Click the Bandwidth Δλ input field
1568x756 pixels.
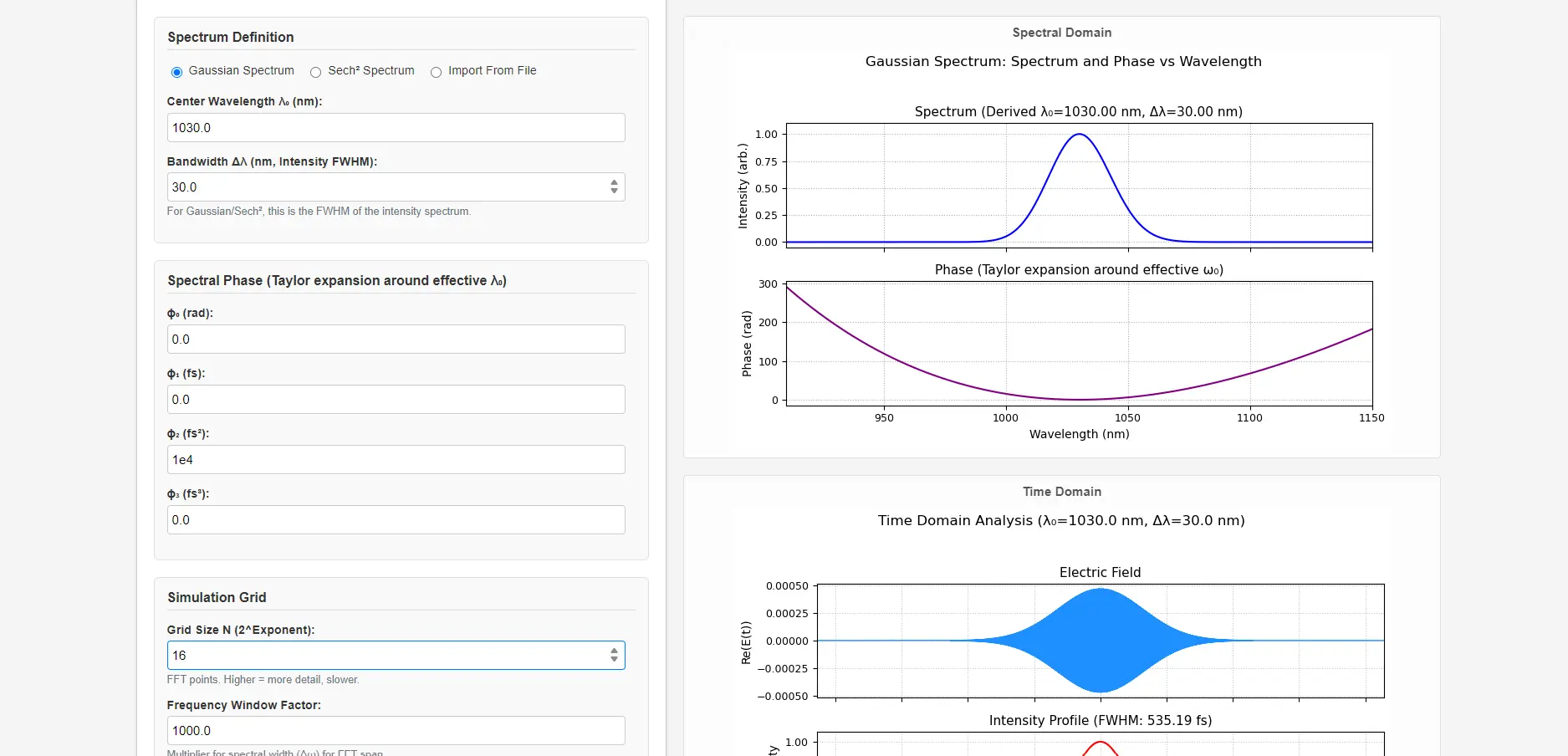[x=385, y=186]
